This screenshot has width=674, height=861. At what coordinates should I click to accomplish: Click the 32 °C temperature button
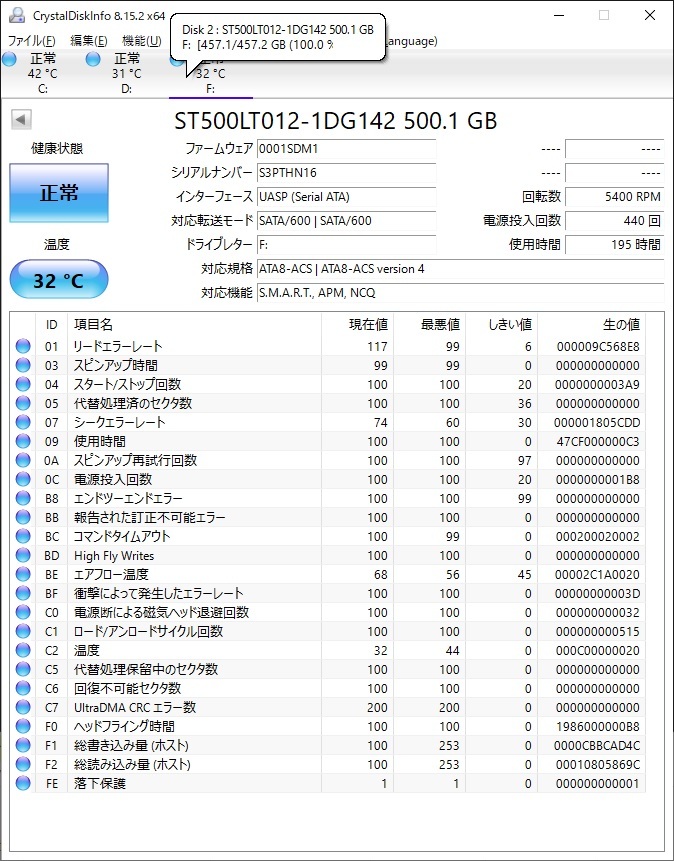59,279
